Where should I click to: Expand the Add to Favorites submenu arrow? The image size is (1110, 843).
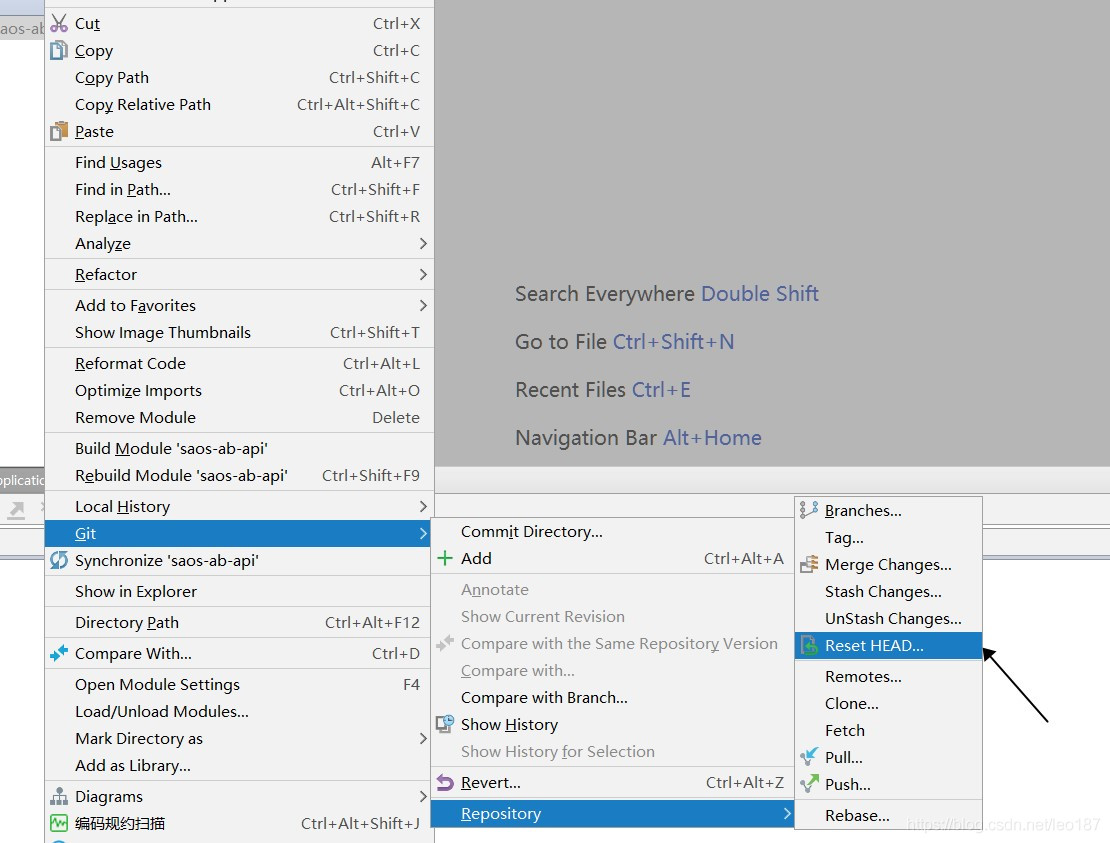click(423, 306)
